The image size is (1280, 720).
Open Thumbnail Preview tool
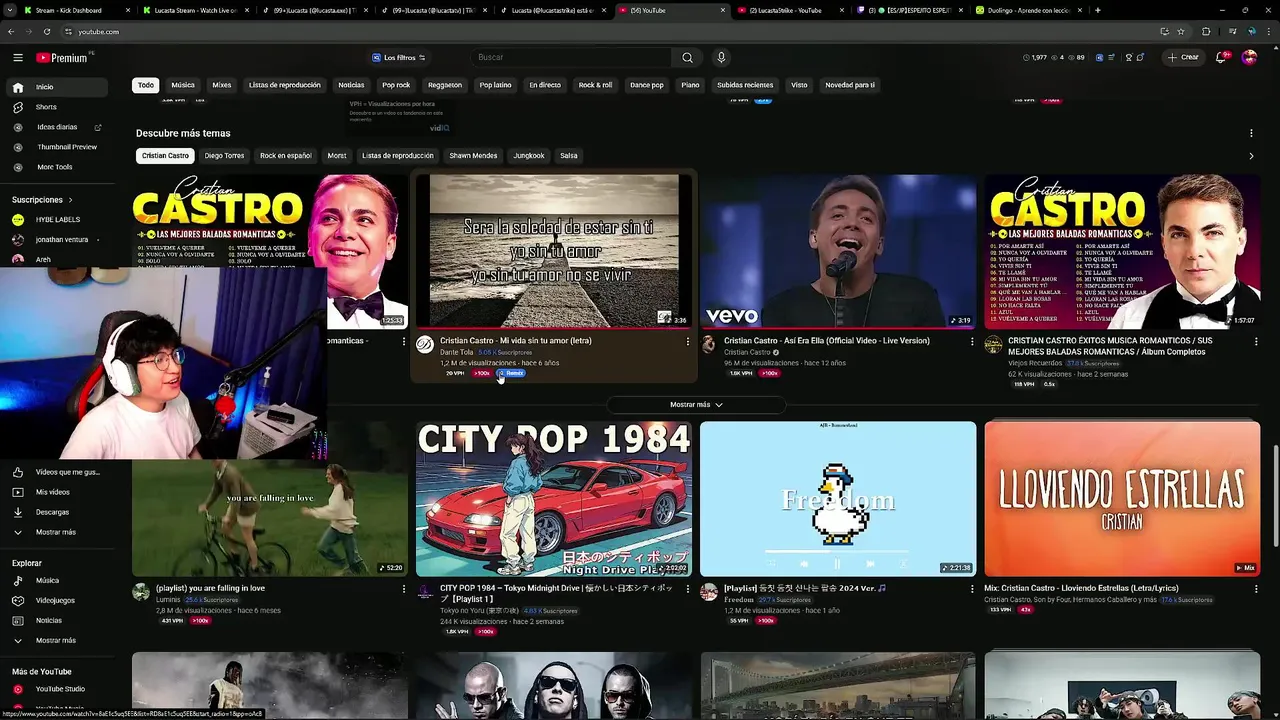[67, 147]
